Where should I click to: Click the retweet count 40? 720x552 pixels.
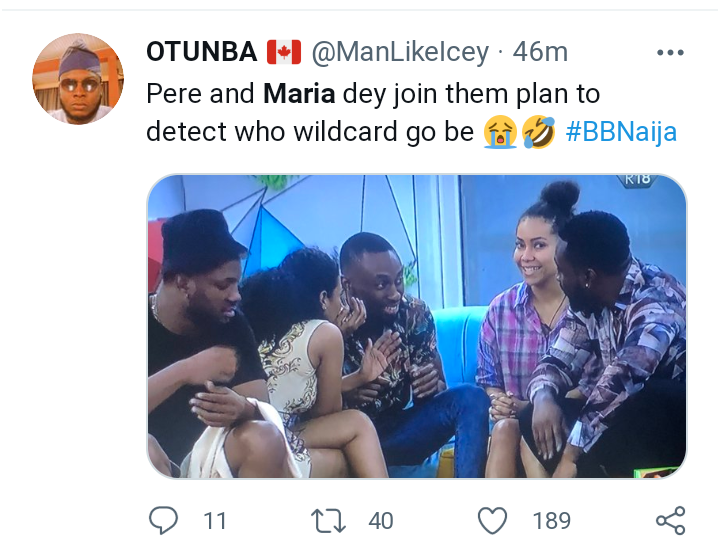380,520
